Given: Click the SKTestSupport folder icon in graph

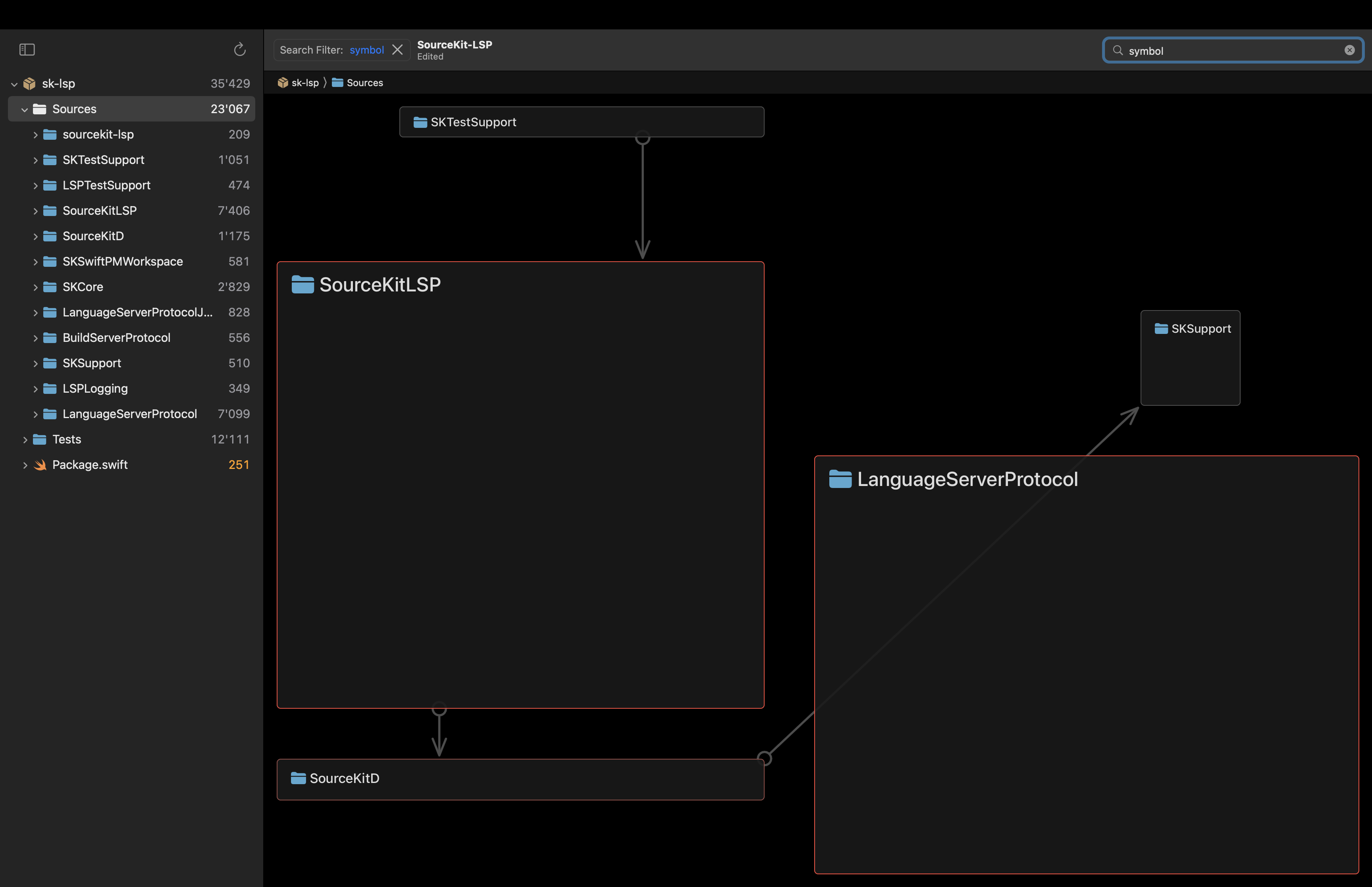Looking at the screenshot, I should click(x=420, y=122).
